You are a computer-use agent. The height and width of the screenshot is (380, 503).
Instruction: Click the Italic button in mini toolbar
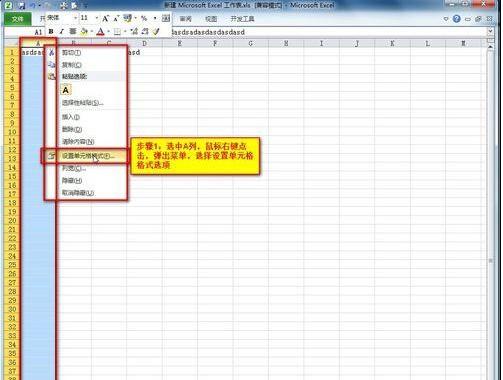[x=62, y=31]
